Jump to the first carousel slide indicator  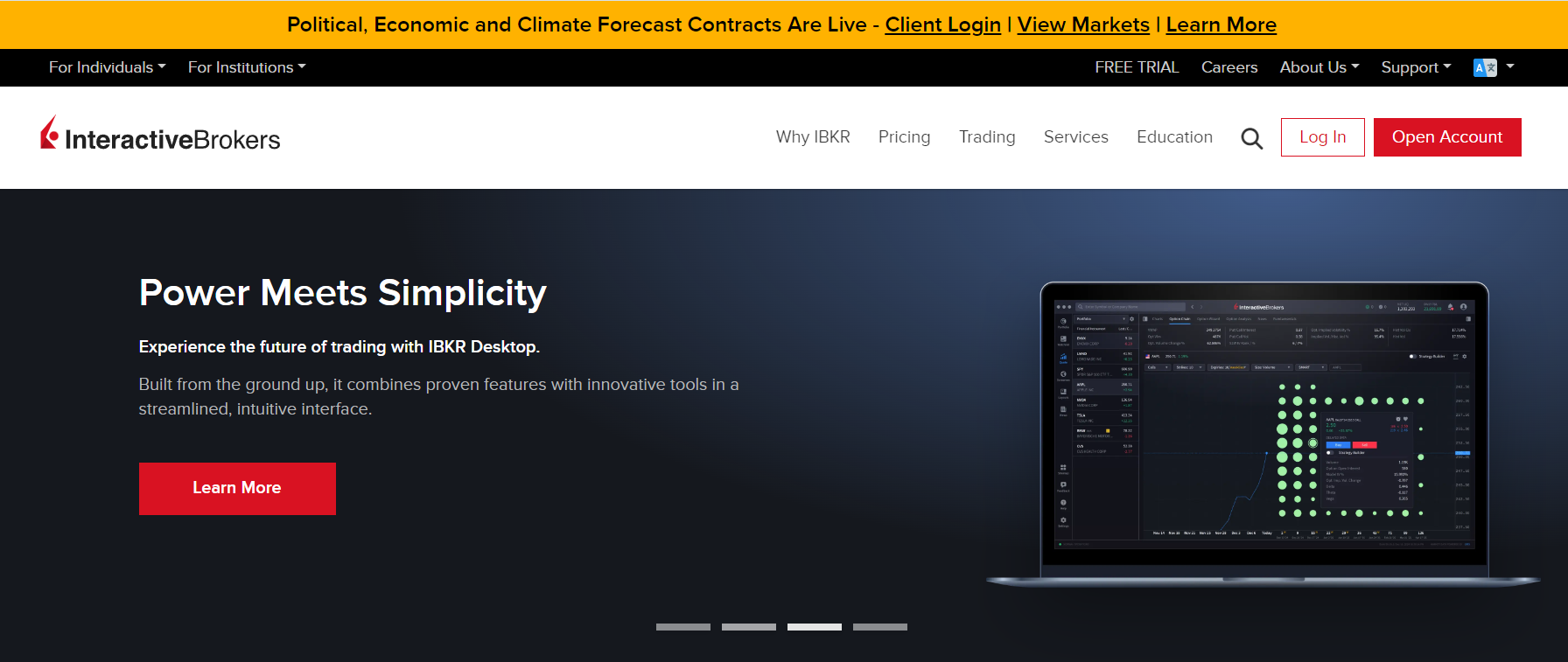click(x=682, y=627)
